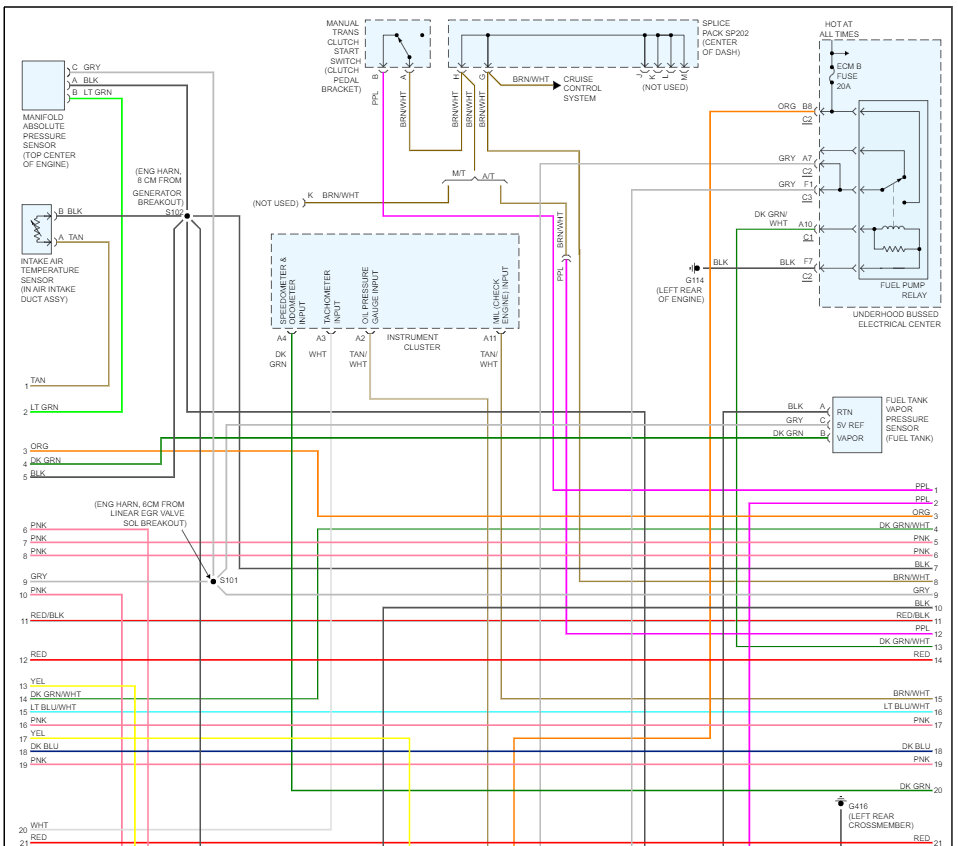Select the G114 ground symbol
This screenshot has width=958, height=846.
[x=695, y=268]
